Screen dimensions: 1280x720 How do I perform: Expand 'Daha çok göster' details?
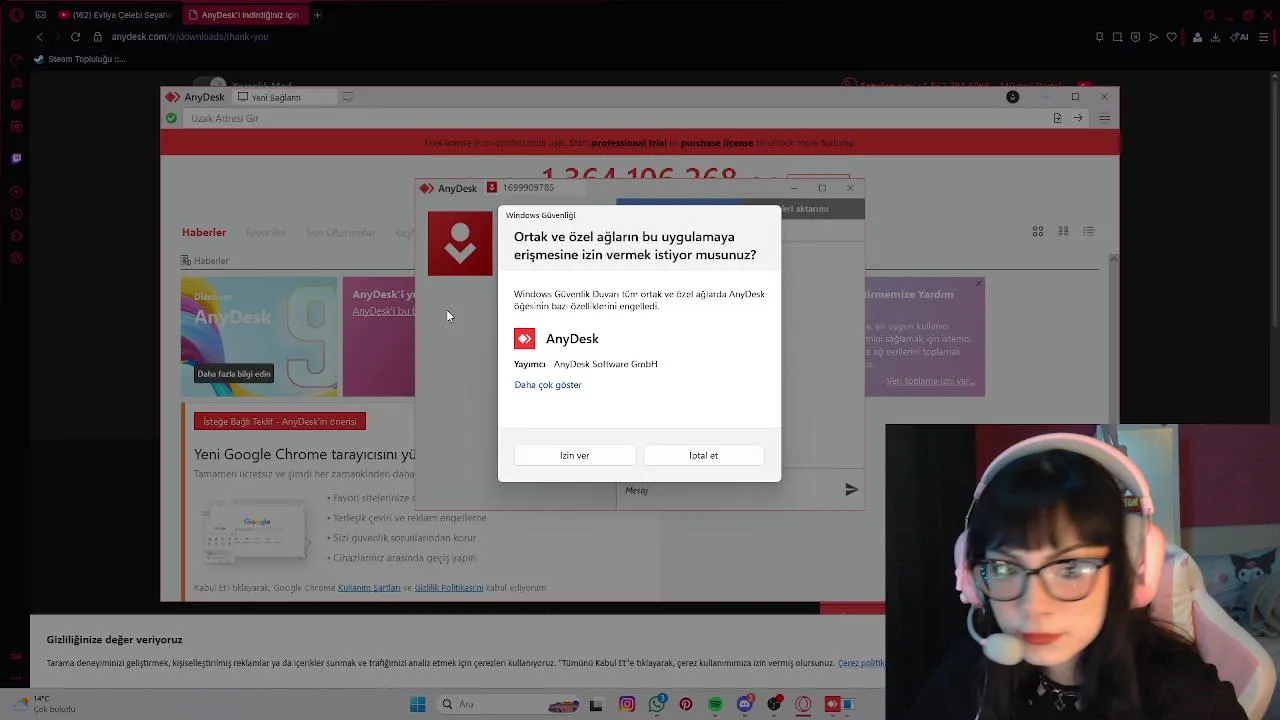tap(548, 385)
